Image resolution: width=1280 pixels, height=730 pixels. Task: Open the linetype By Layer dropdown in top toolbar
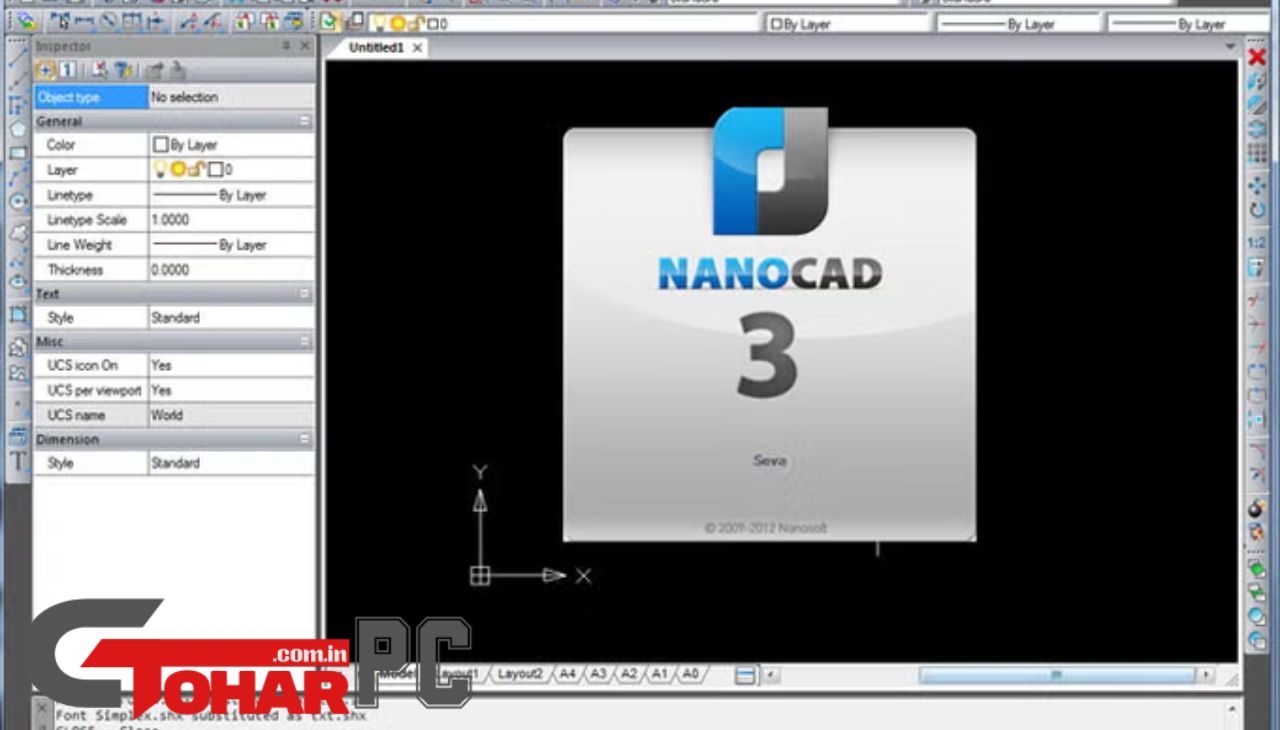coord(1018,23)
